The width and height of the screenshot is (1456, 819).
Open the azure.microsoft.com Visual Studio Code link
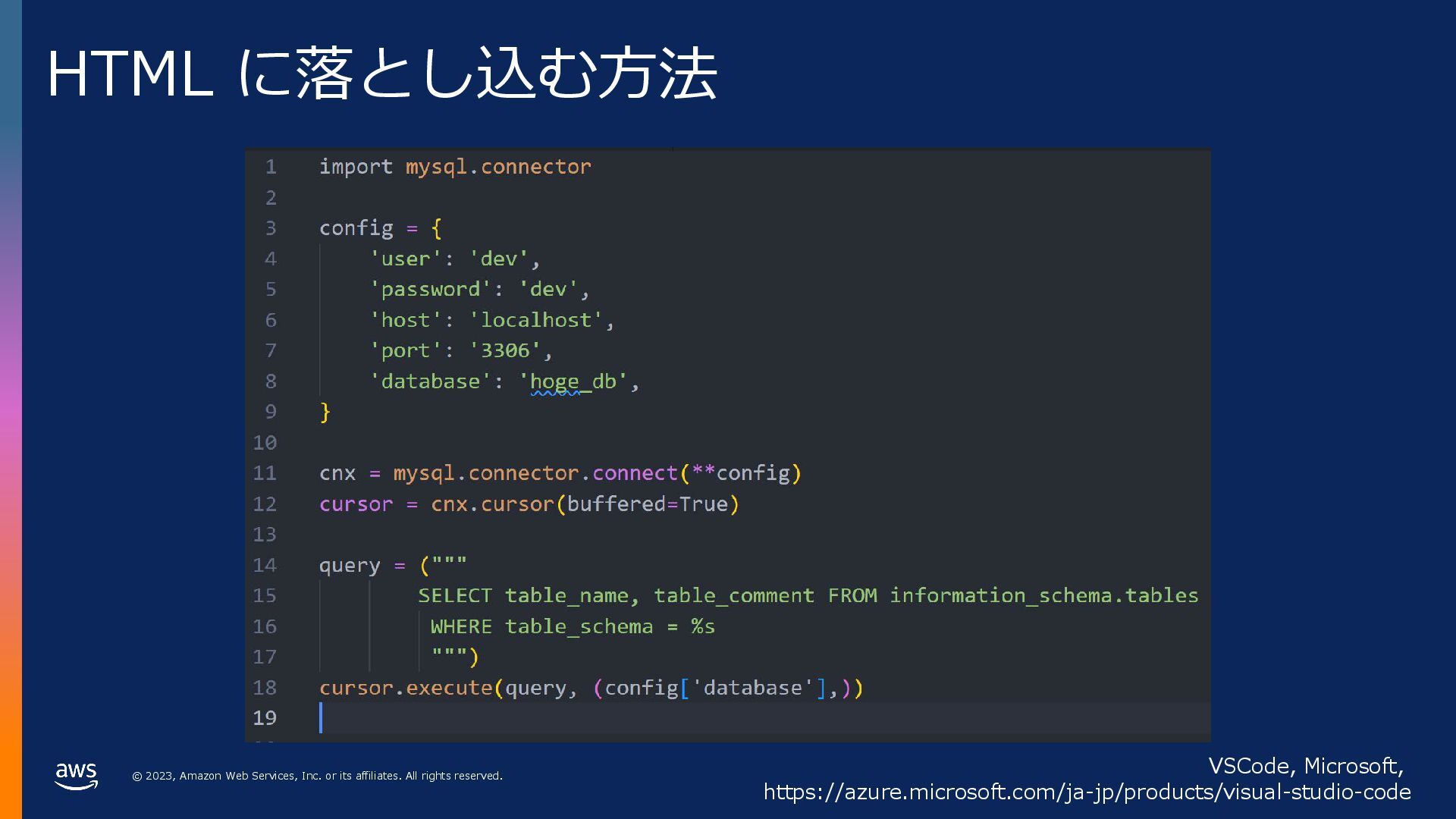pos(1087,792)
